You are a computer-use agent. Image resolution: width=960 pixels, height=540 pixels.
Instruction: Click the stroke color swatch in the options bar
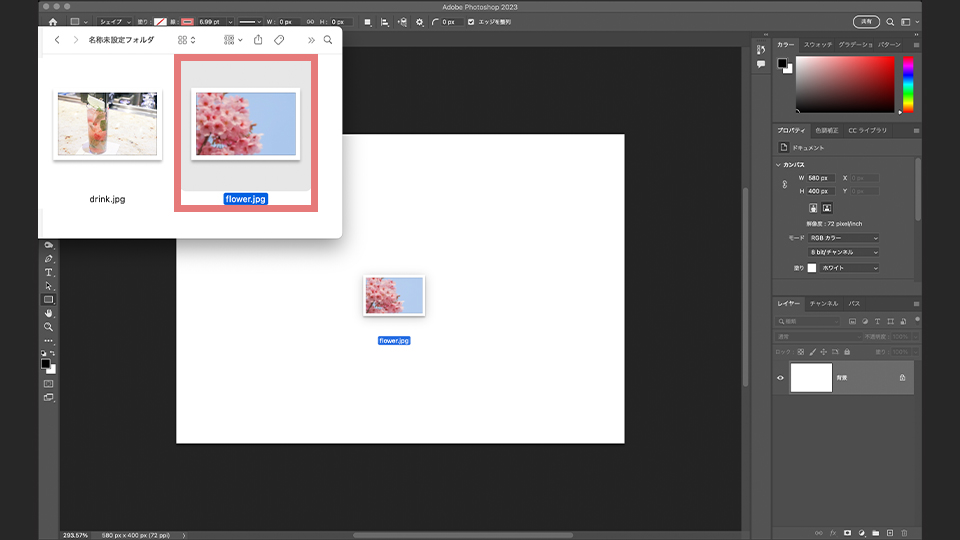[x=187, y=22]
